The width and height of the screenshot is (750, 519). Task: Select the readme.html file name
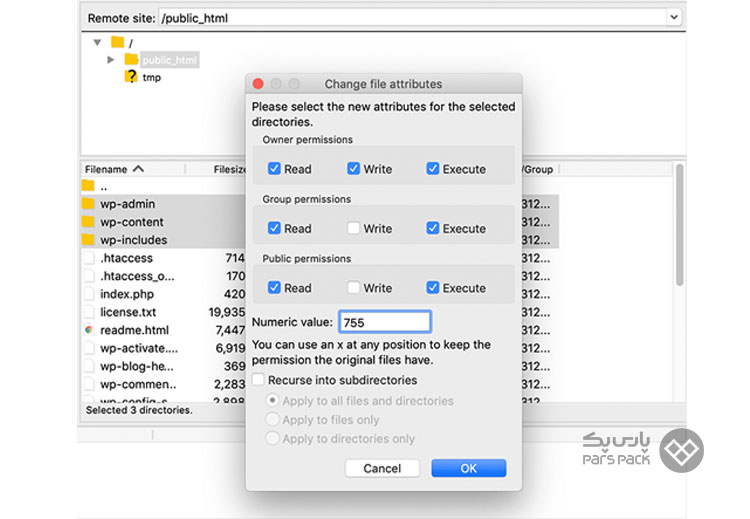point(134,330)
